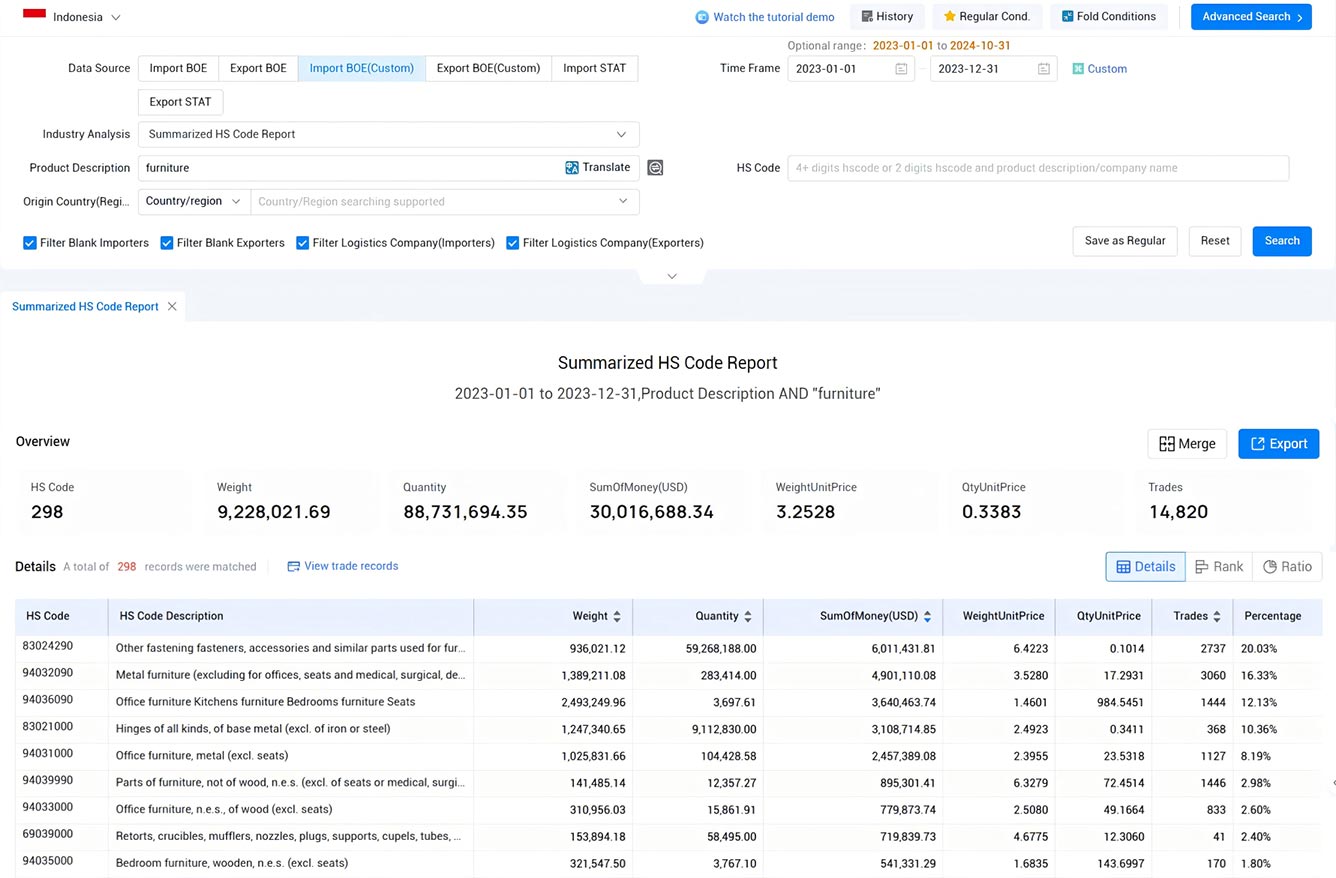Image resolution: width=1336 pixels, height=878 pixels.
Task: Select Export STAT data source
Action: pyautogui.click(x=180, y=102)
